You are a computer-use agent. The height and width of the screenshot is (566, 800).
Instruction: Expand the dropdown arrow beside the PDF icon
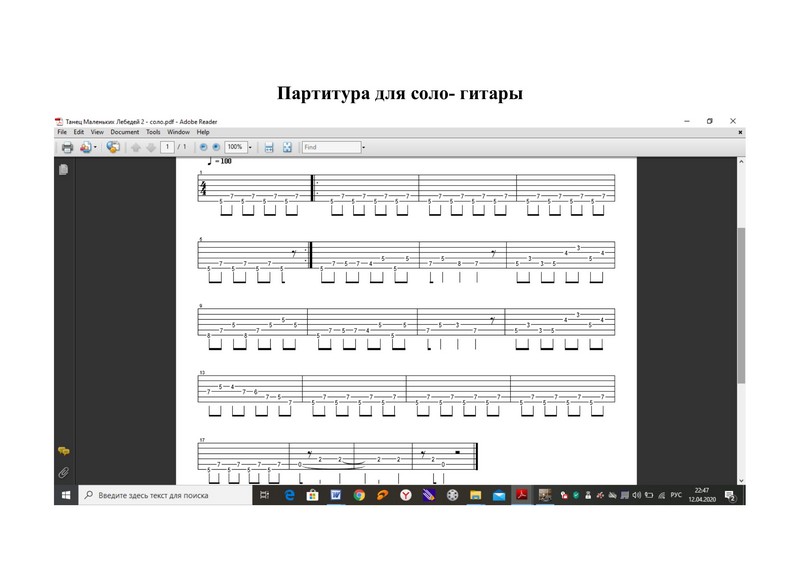(x=96, y=147)
